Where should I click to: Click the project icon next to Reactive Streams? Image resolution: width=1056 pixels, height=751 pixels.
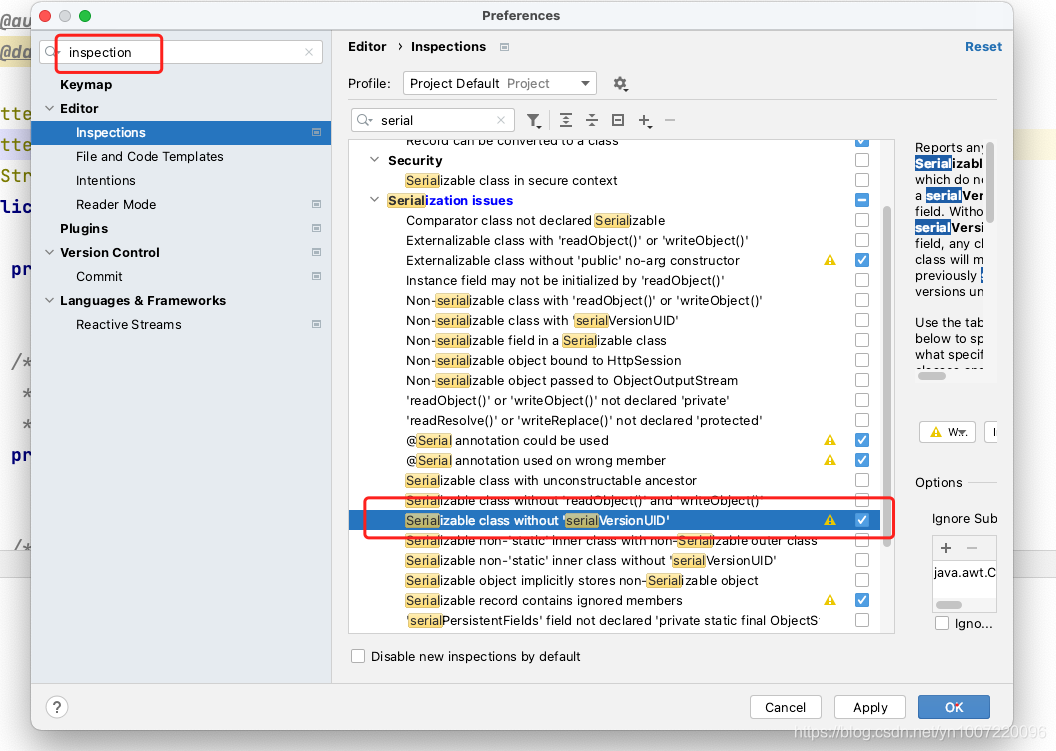click(x=317, y=324)
